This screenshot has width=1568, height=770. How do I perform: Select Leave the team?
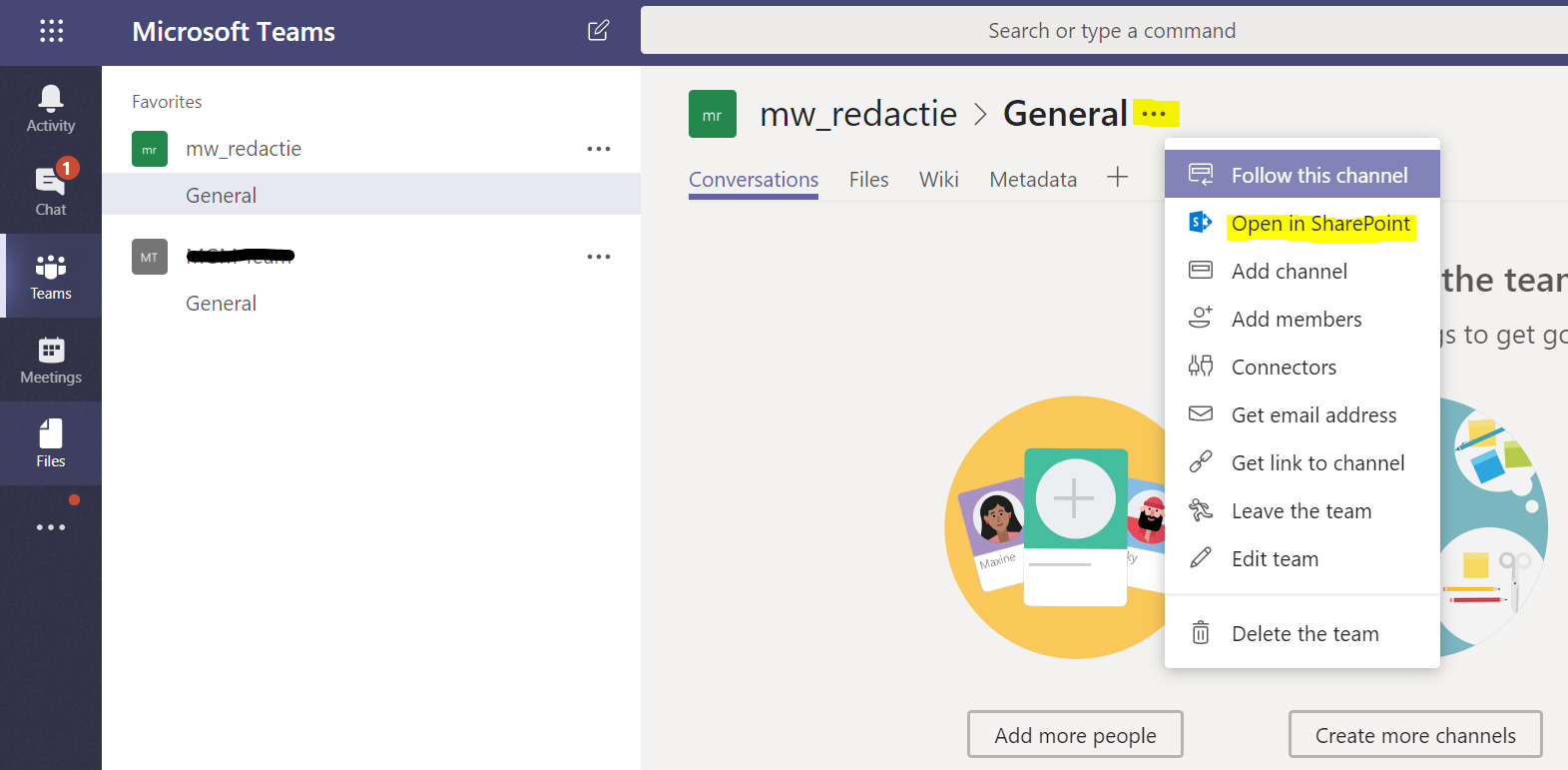(x=1303, y=510)
